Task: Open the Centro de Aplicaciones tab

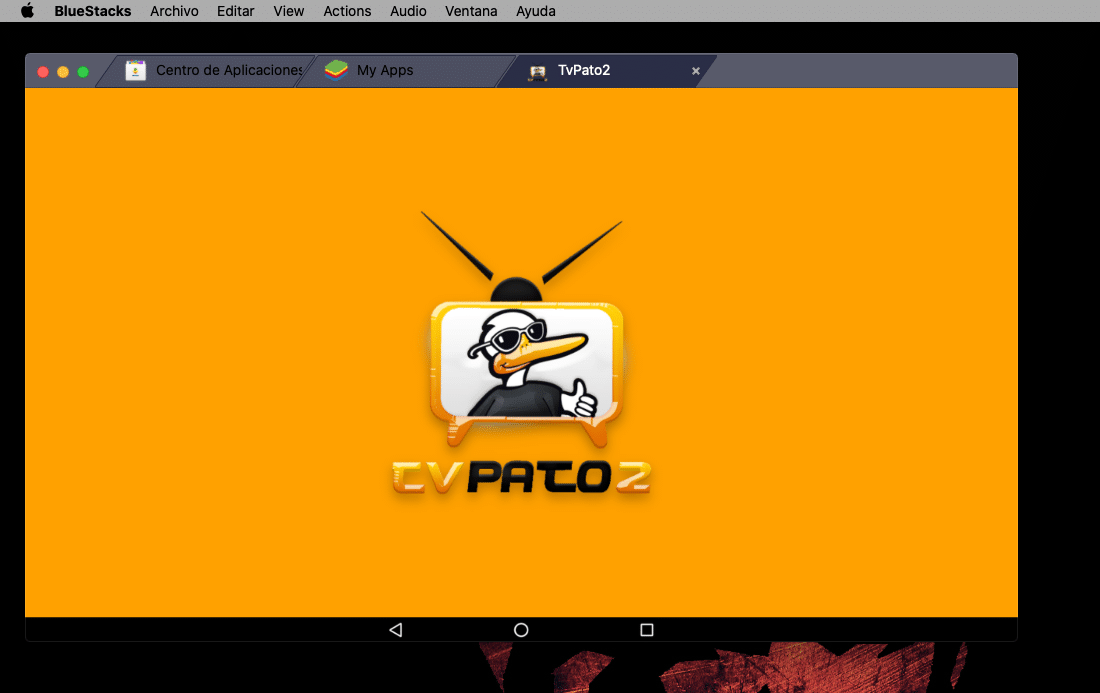Action: [228, 70]
